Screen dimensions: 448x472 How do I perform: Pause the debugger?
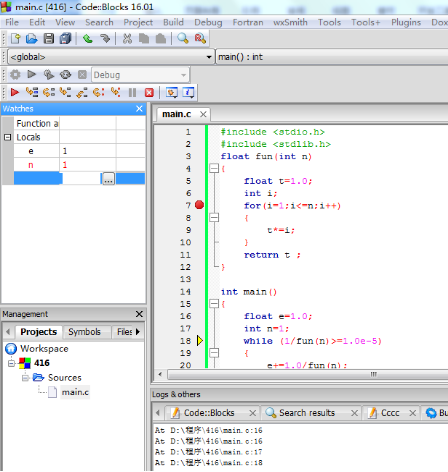tap(132, 92)
